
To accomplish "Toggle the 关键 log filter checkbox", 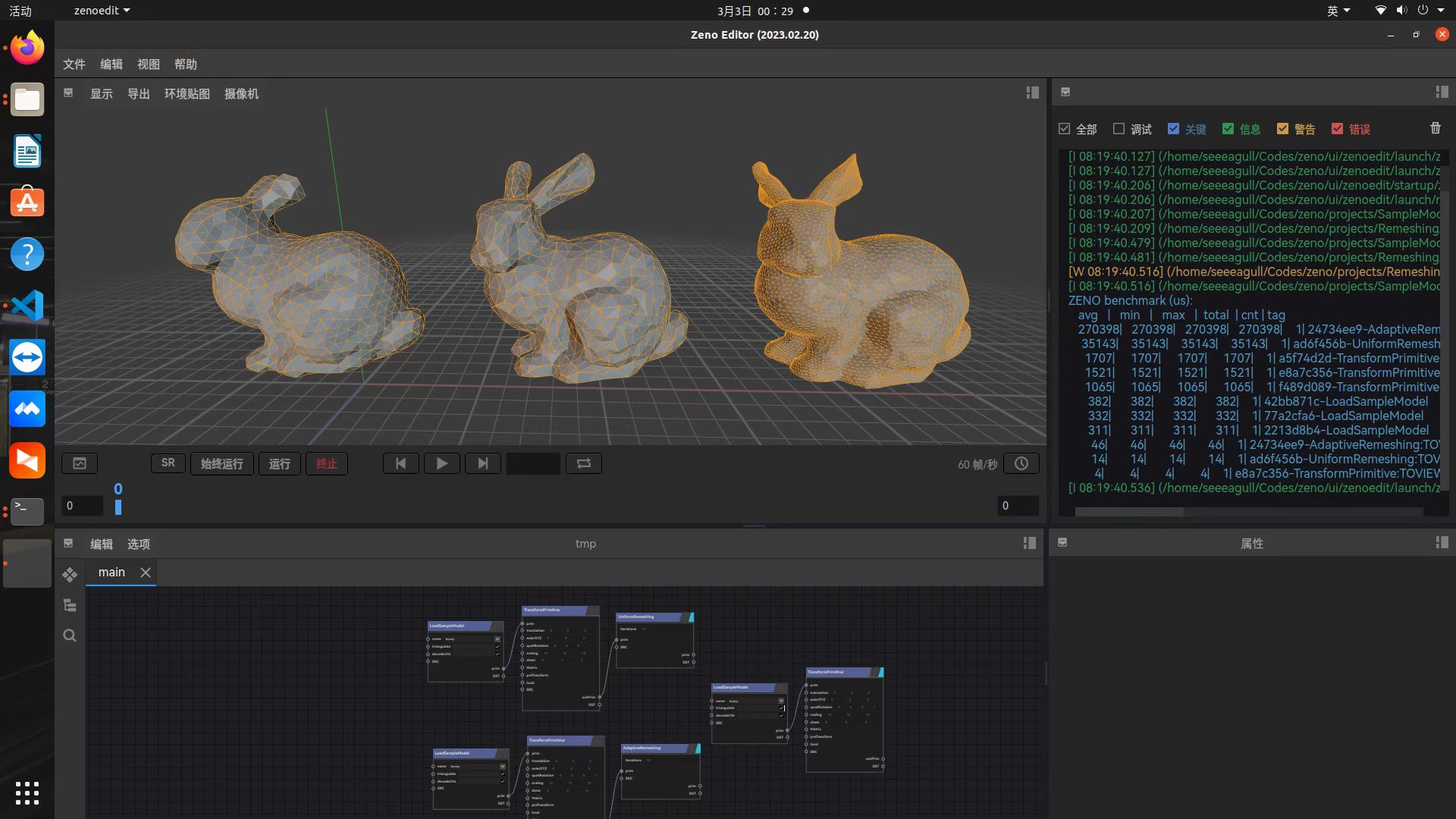I will point(1174,129).
